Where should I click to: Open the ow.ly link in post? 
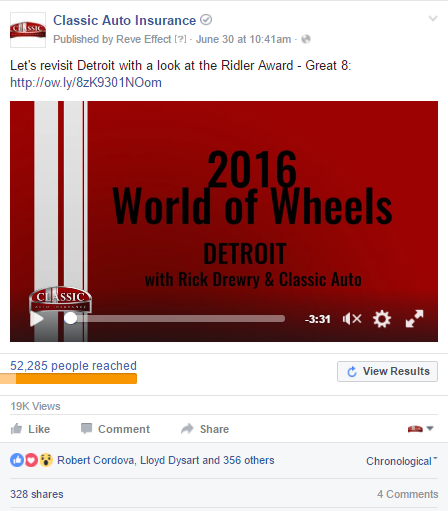(86, 83)
